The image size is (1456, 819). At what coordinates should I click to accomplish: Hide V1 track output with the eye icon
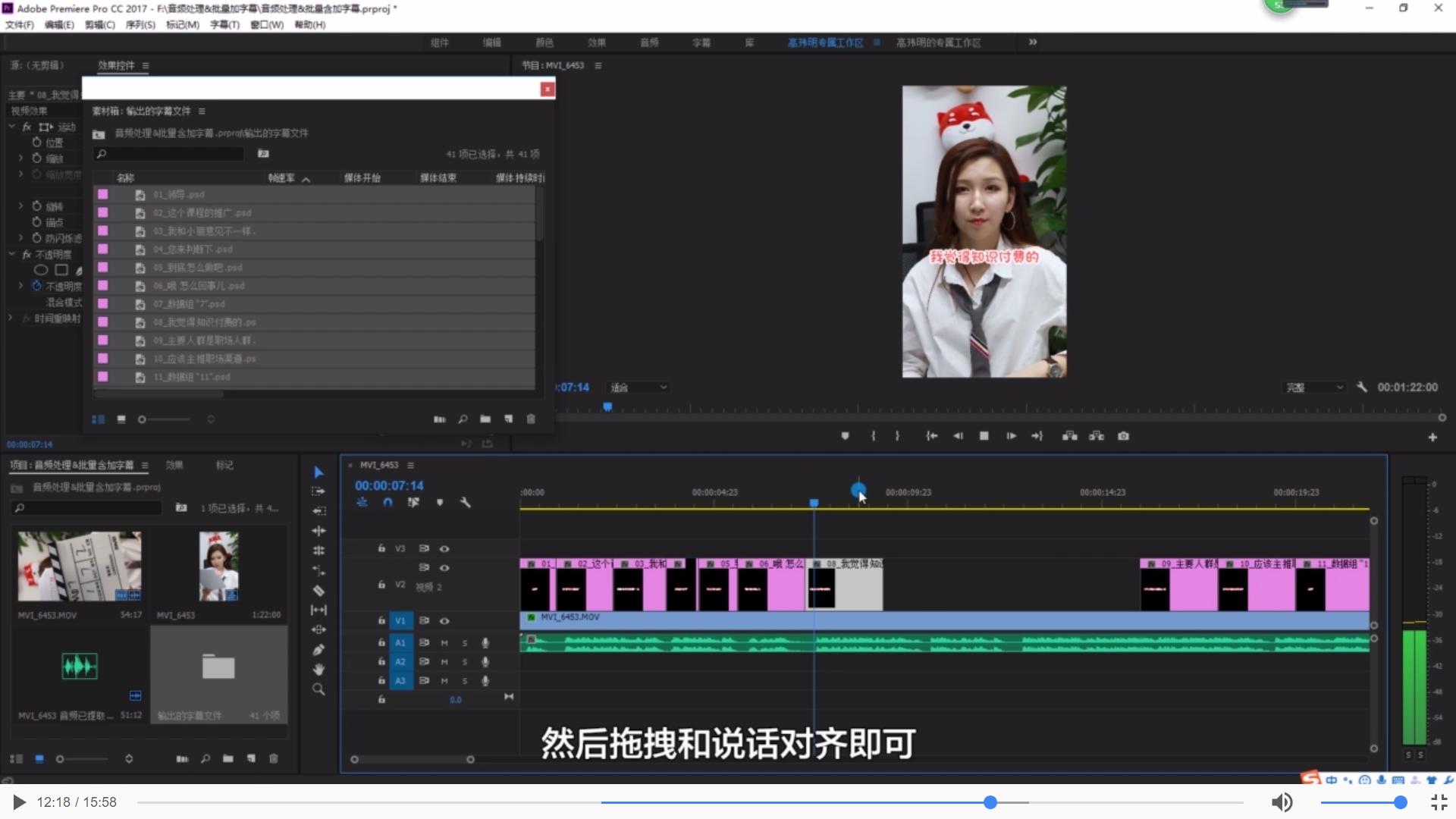(444, 620)
